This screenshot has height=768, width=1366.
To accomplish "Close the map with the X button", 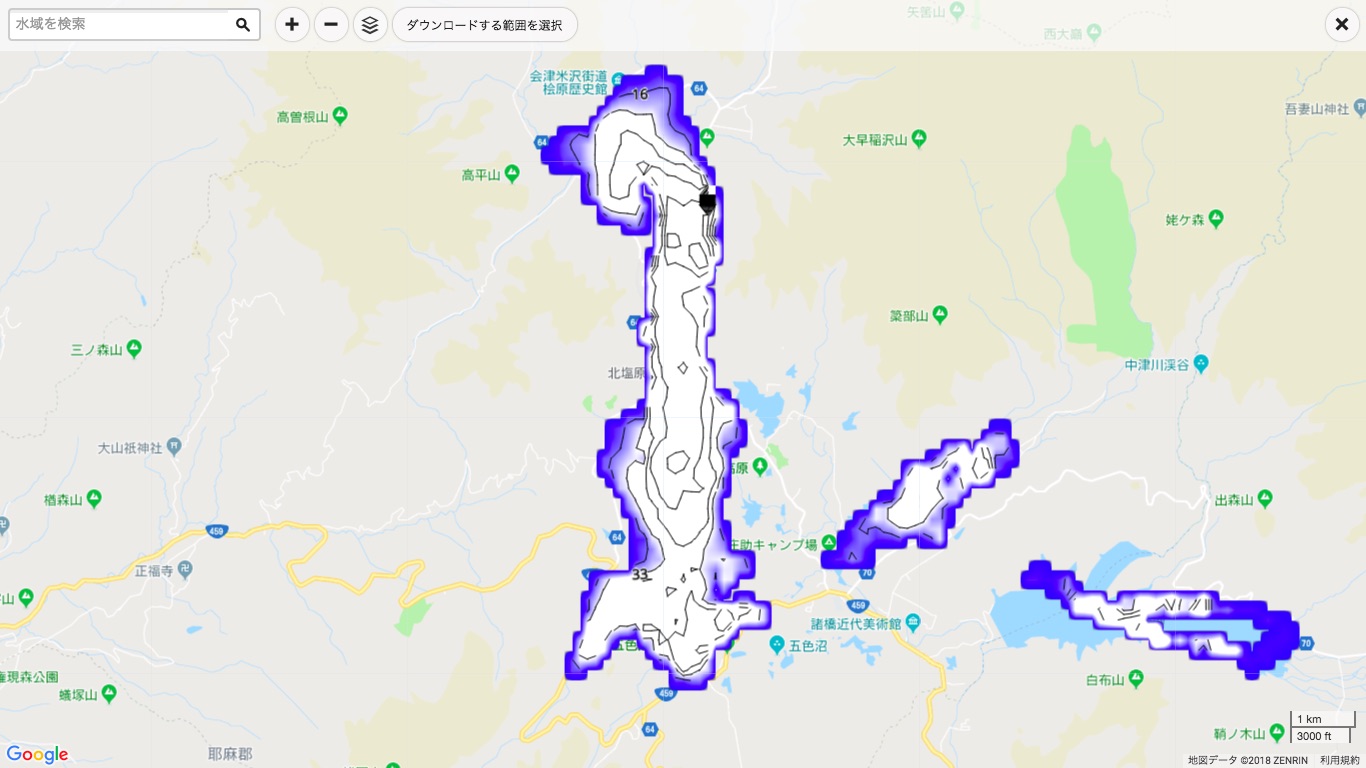I will point(1342,24).
